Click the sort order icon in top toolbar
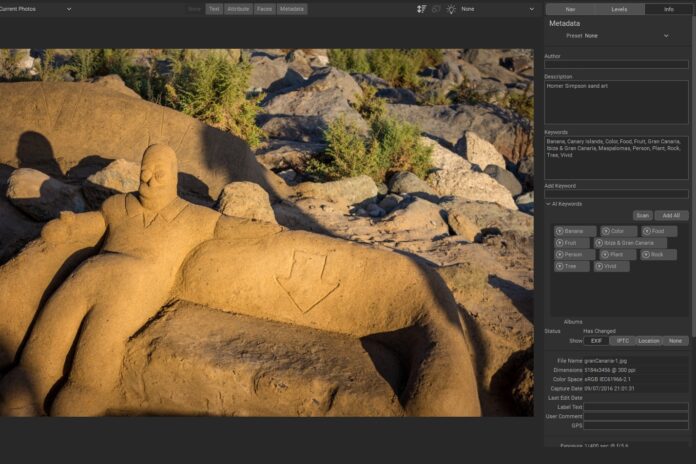This screenshot has height=464, width=696. 421,9
